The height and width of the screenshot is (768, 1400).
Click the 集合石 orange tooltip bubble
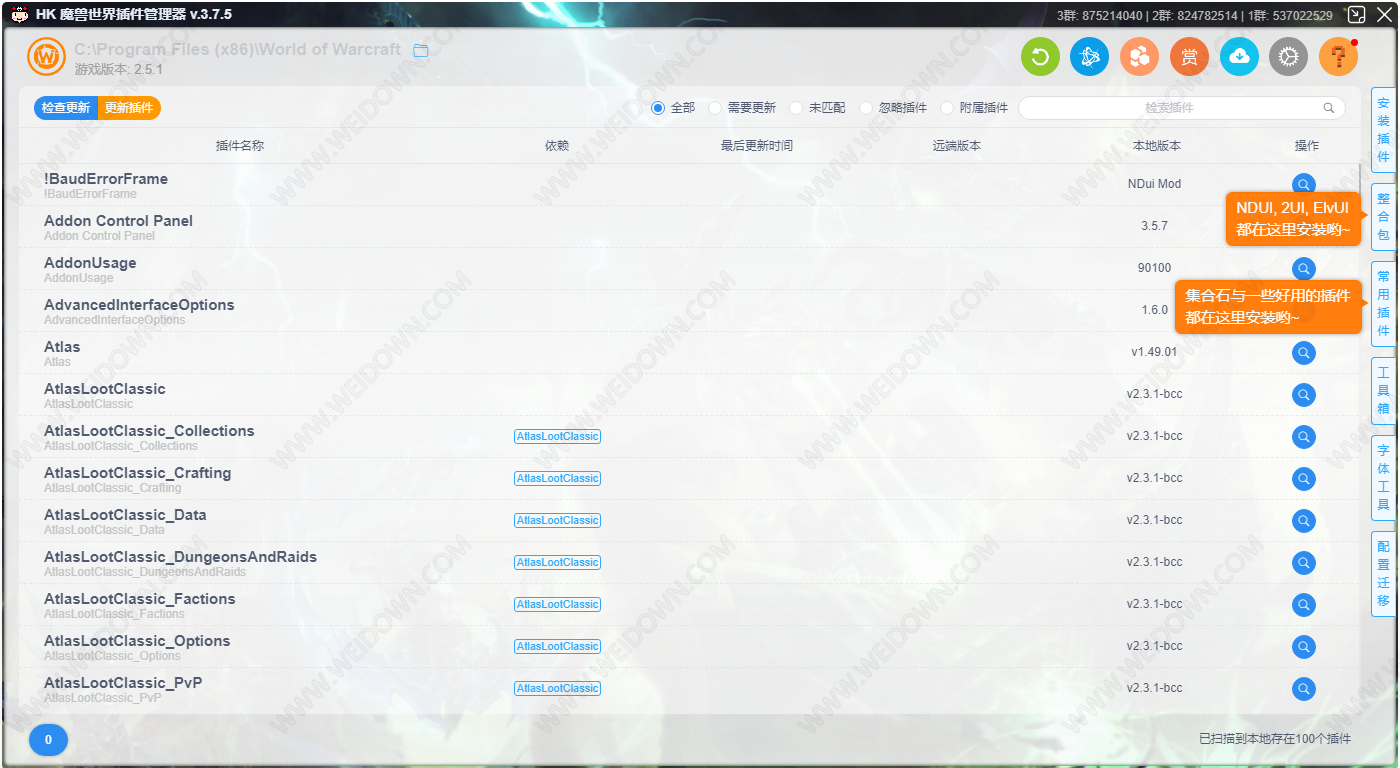point(1268,307)
